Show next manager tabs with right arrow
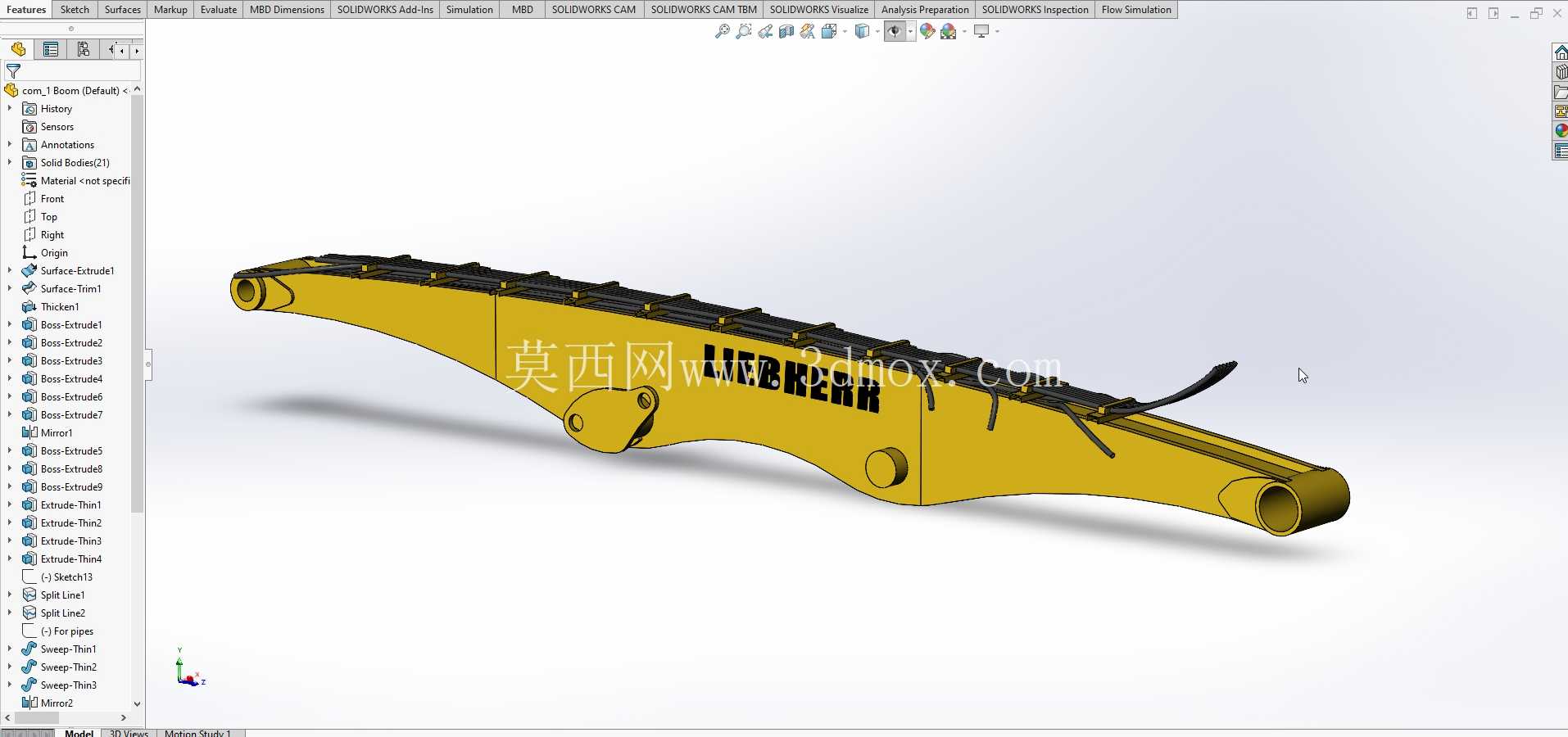Screen dimensions: 1568x737 [137, 51]
